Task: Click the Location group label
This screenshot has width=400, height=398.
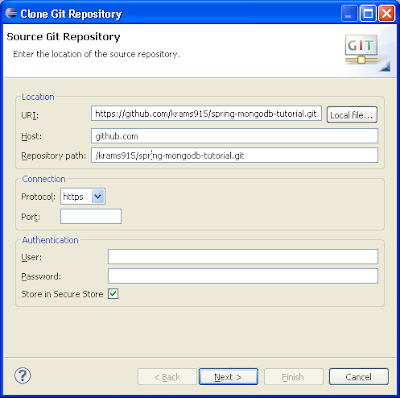Action: point(38,97)
